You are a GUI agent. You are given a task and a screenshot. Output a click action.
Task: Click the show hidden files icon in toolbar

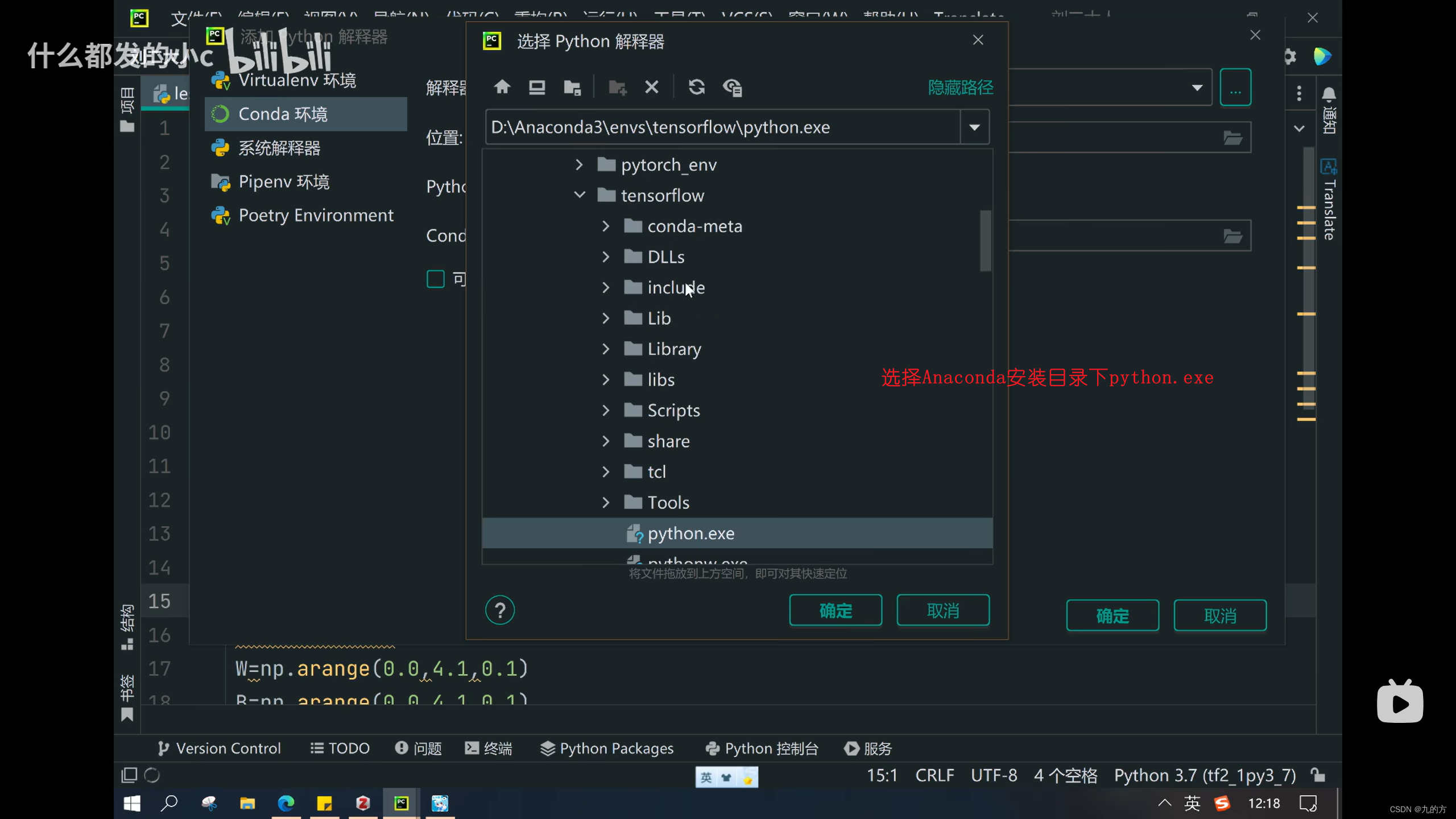click(x=733, y=87)
